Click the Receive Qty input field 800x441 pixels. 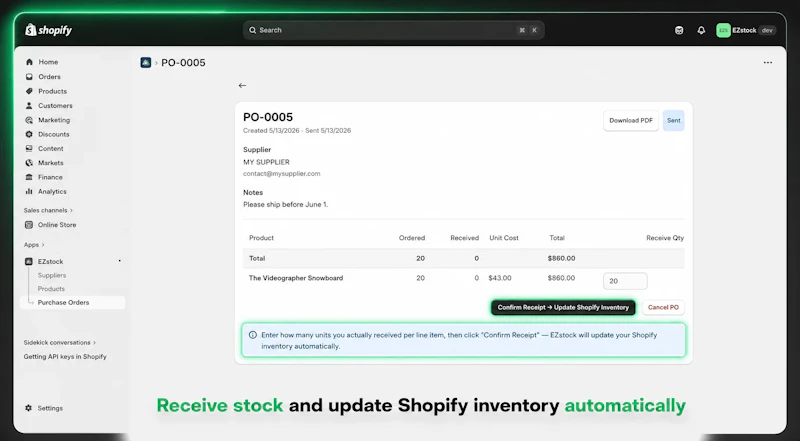(625, 281)
